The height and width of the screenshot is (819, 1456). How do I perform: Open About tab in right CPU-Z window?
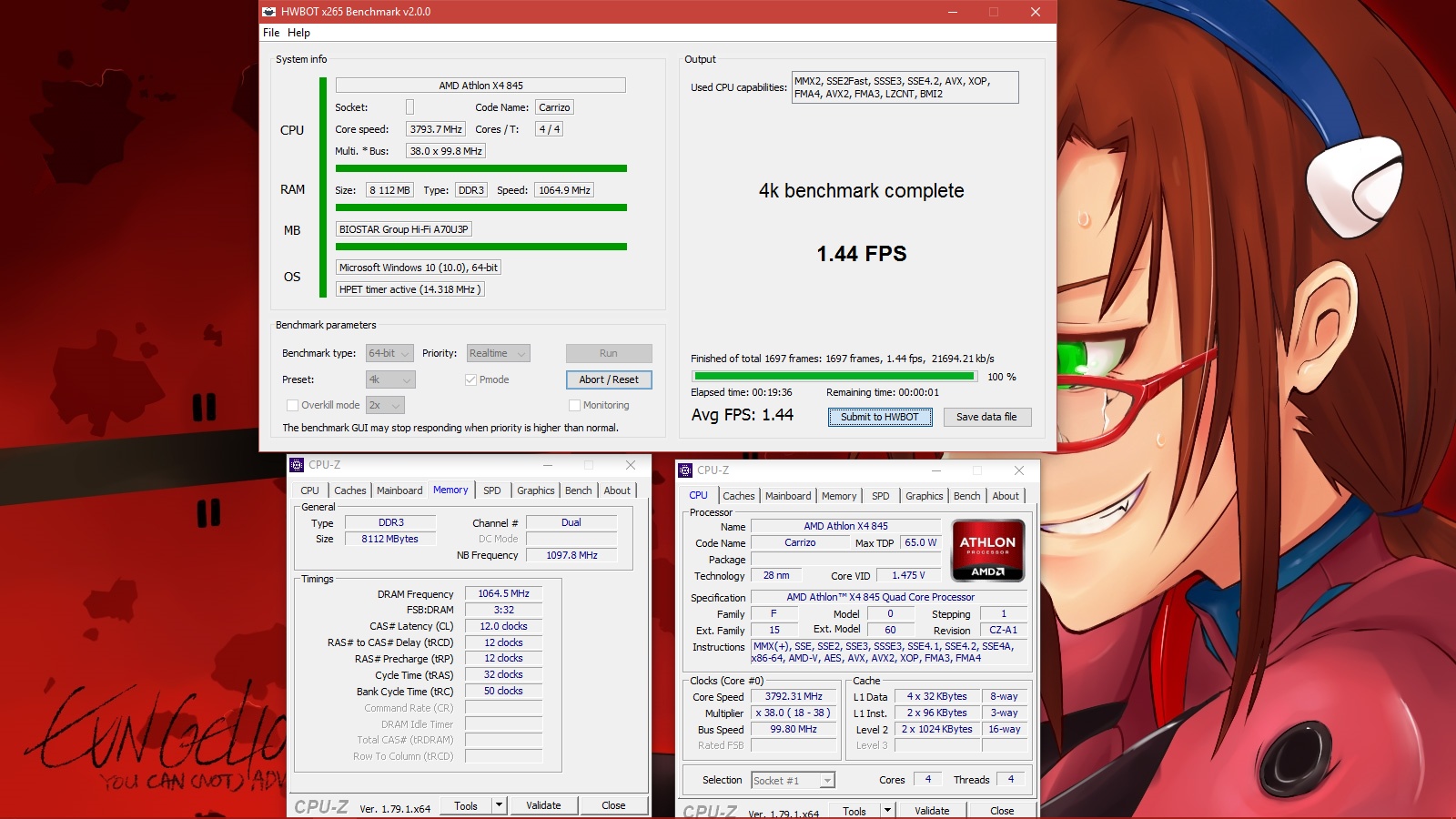[1006, 496]
